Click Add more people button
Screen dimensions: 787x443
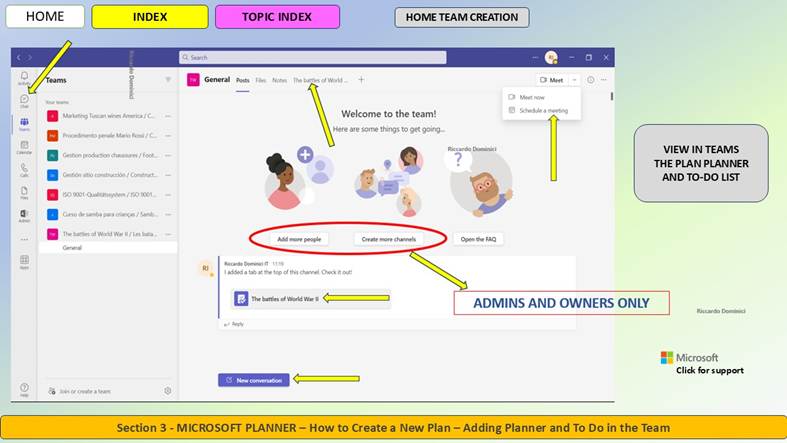click(299, 239)
